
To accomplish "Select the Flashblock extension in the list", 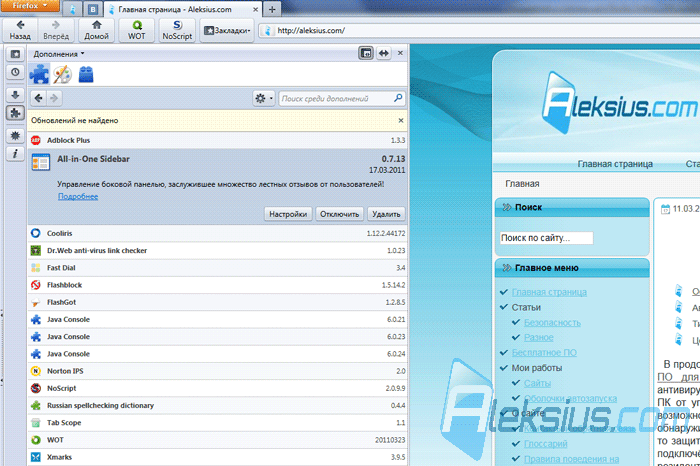I will pyautogui.click(x=218, y=285).
